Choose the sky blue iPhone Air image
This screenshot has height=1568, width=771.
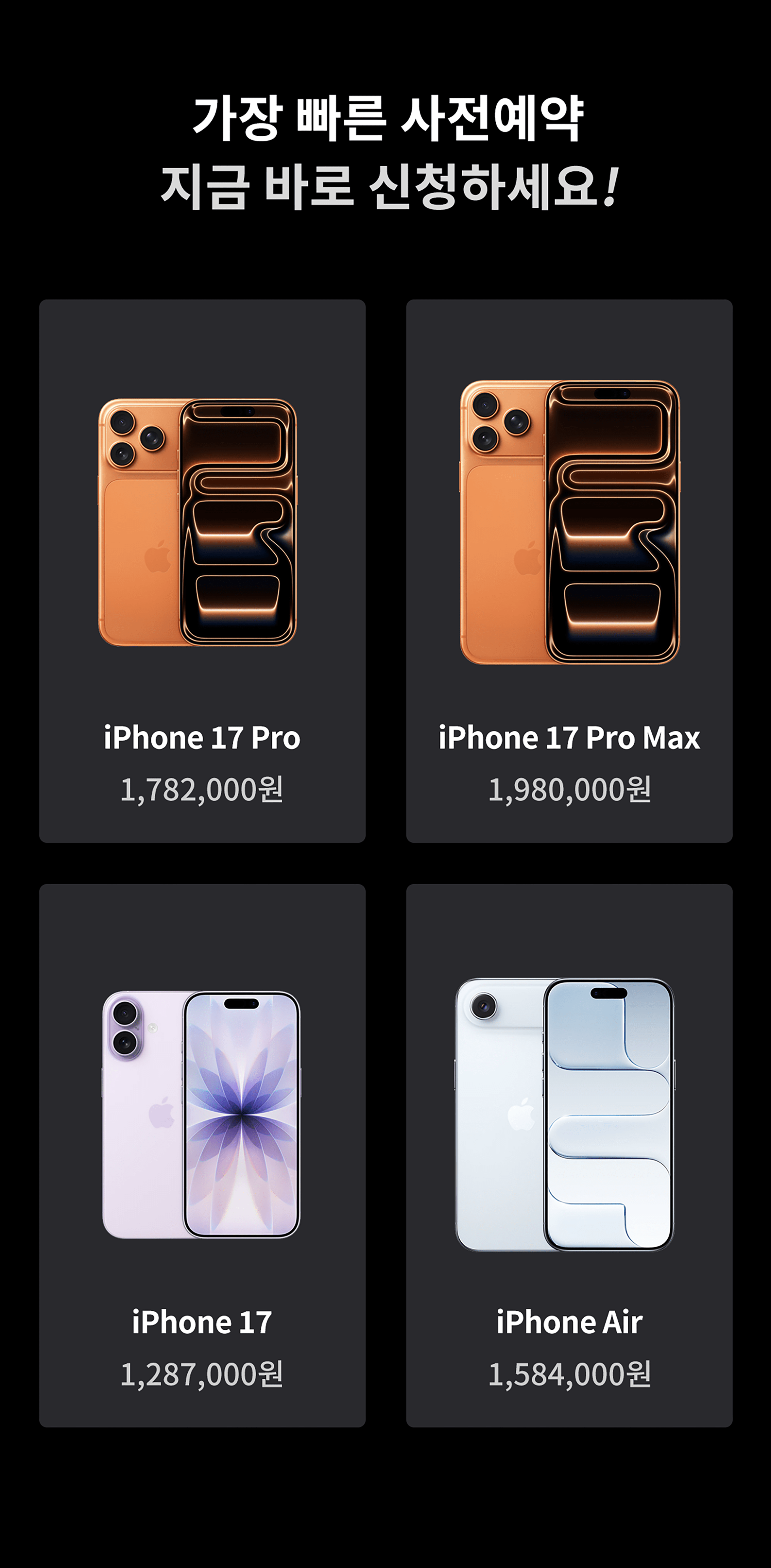tap(565, 1115)
